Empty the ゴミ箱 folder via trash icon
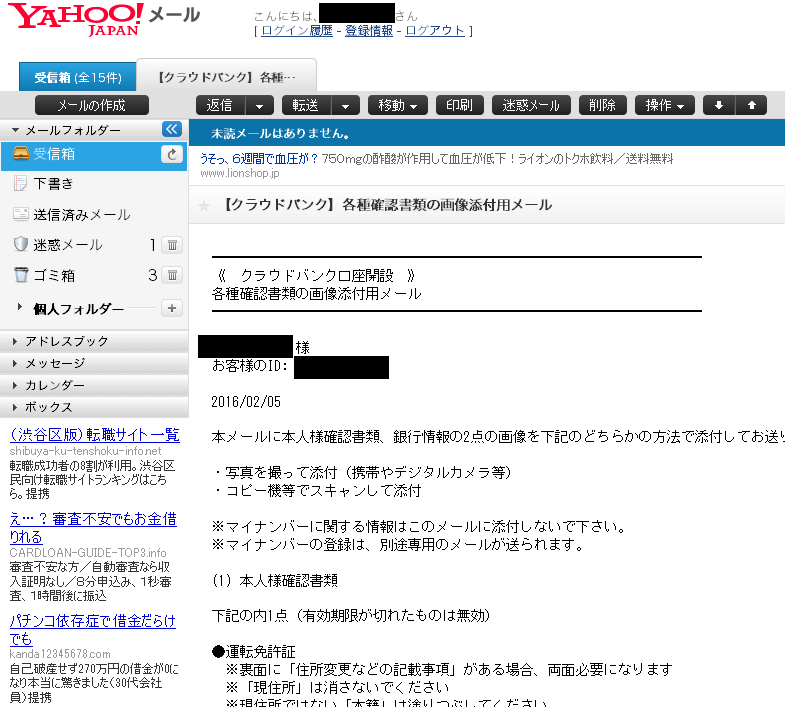 172,275
